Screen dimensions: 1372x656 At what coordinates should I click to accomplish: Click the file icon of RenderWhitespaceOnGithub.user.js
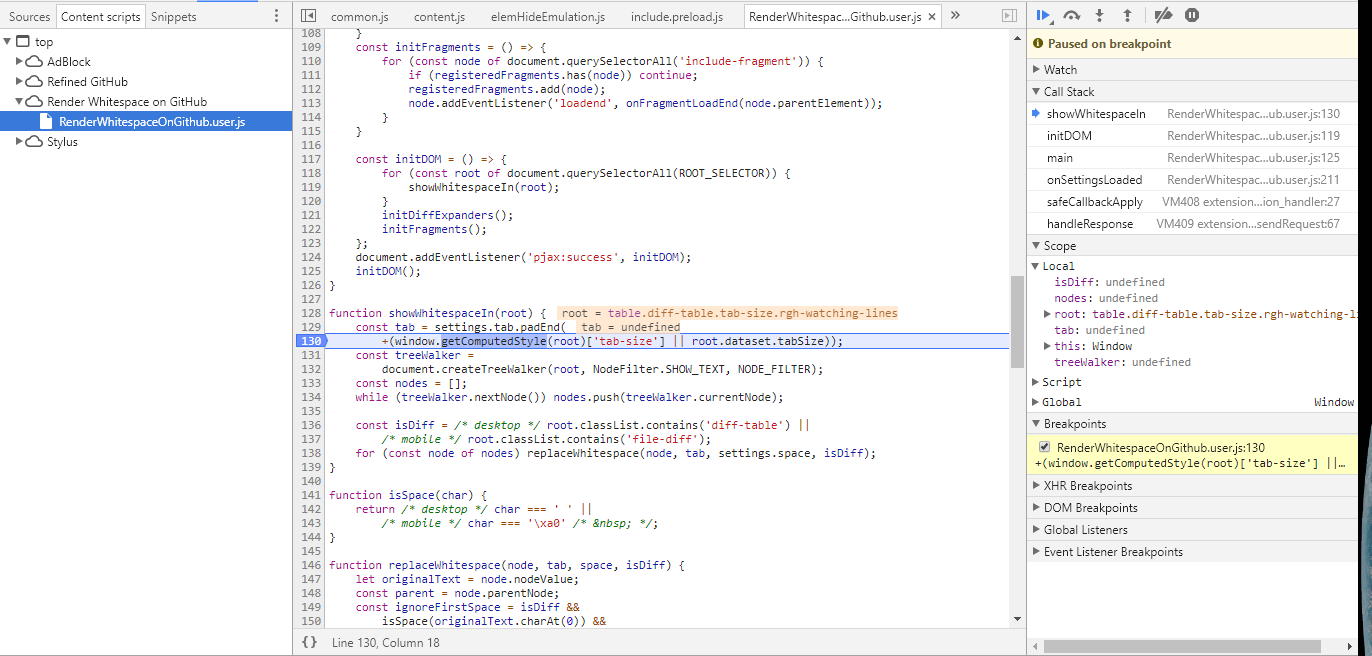[x=47, y=122]
